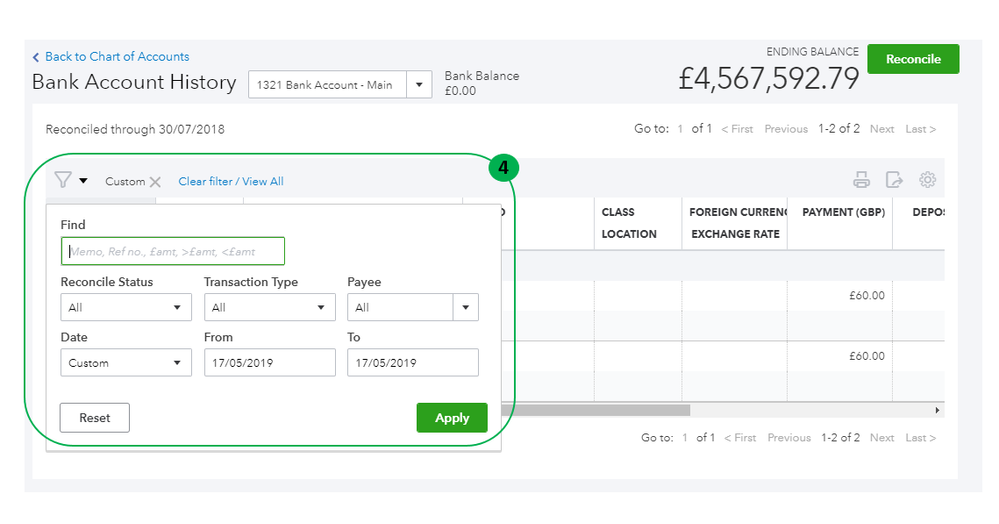The width and height of the screenshot is (999, 524).
Task: Go back to Chart of Accounts
Action: [x=116, y=57]
